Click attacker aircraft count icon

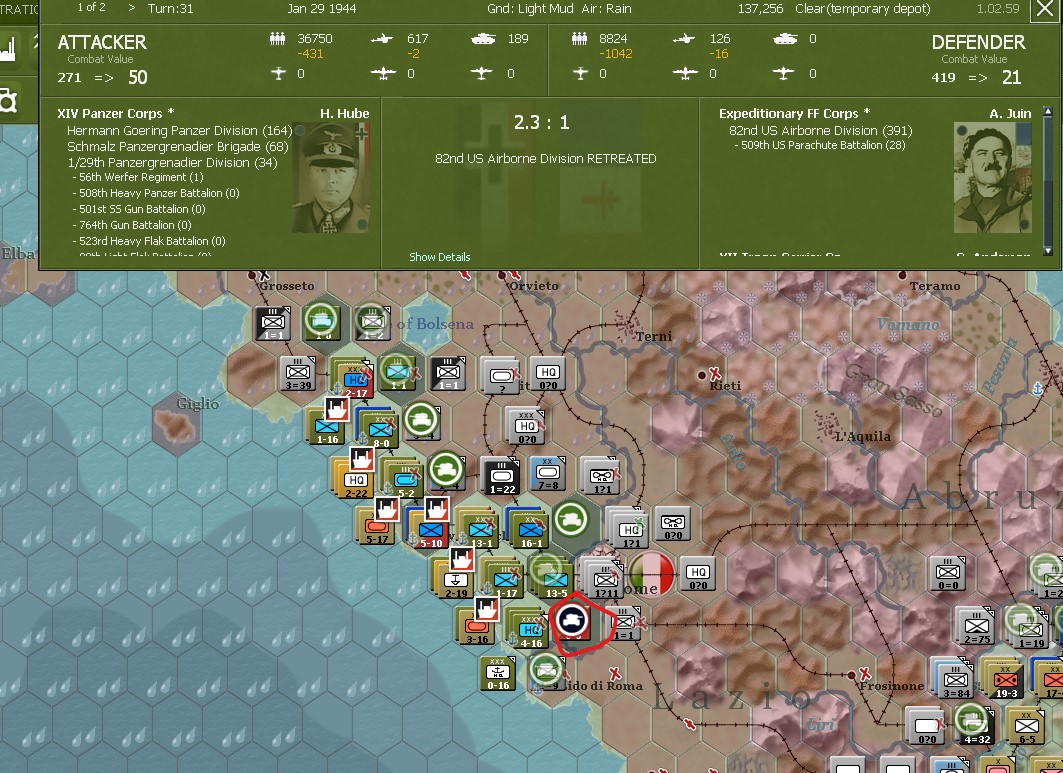click(382, 39)
